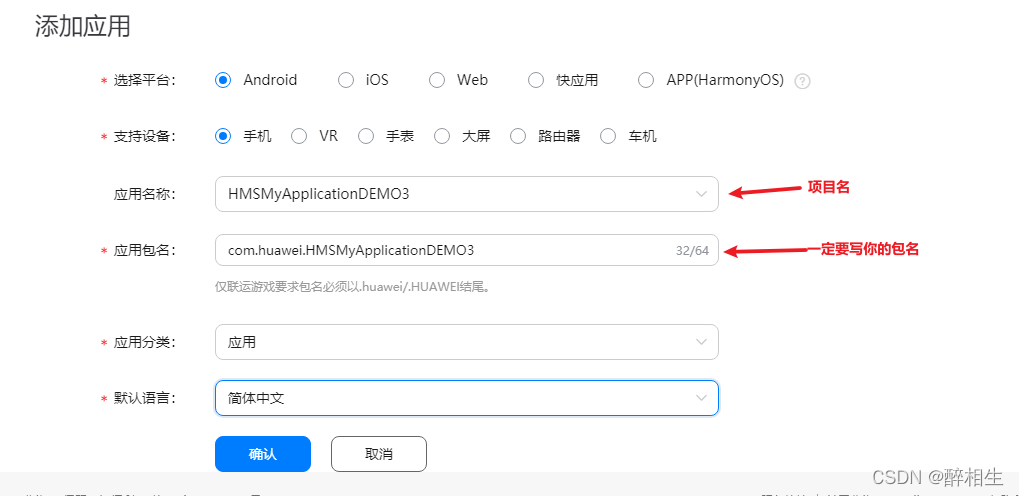Image resolution: width=1019 pixels, height=496 pixels.
Task: Click the 选择平台 label
Action: tap(144, 81)
